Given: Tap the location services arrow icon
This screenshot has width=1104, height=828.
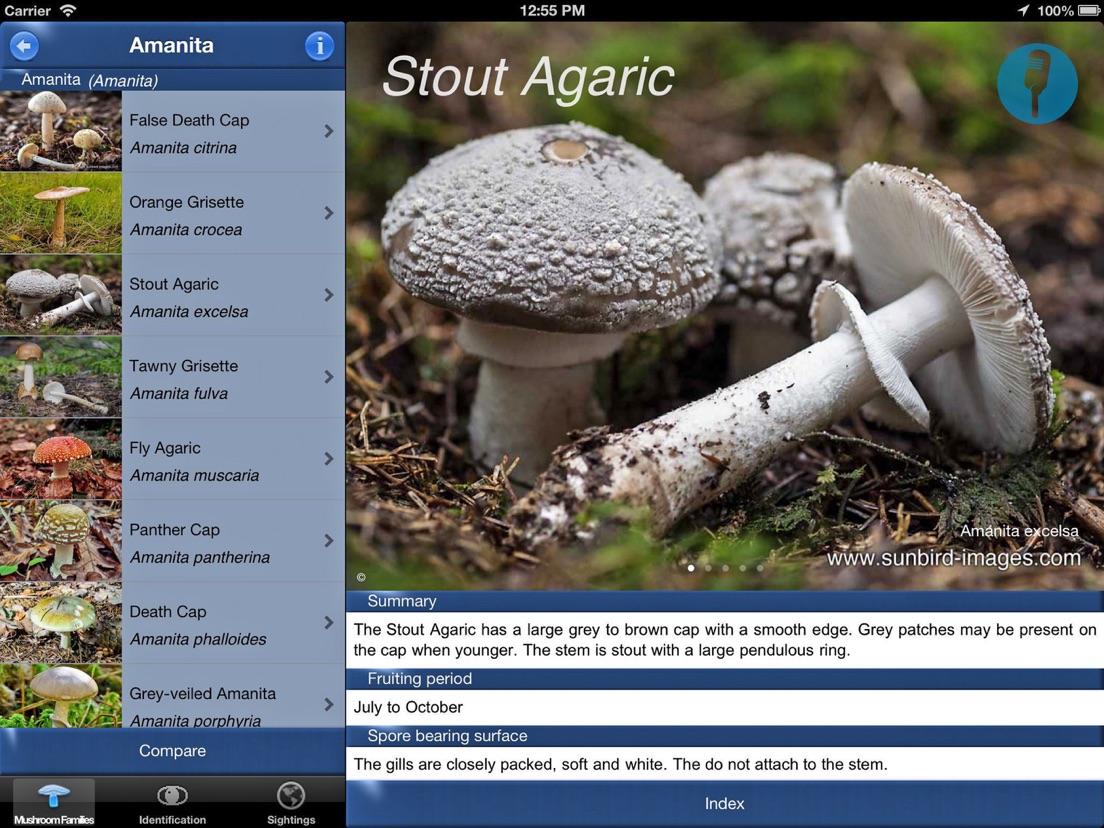Looking at the screenshot, I should click(1024, 10).
